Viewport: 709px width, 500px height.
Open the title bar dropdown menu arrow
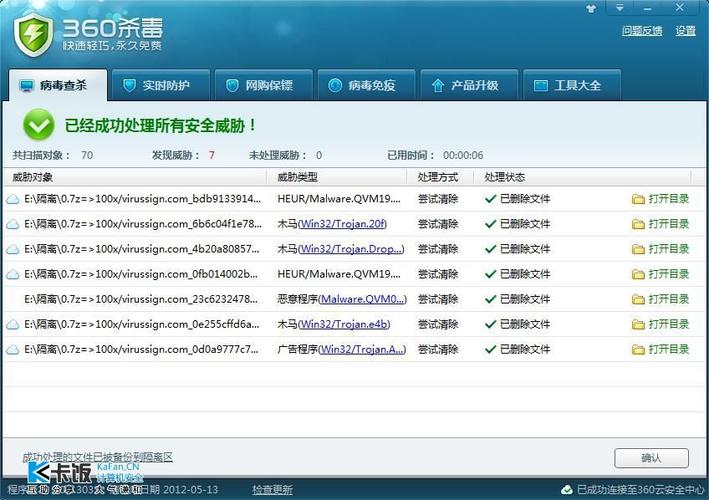pos(619,8)
